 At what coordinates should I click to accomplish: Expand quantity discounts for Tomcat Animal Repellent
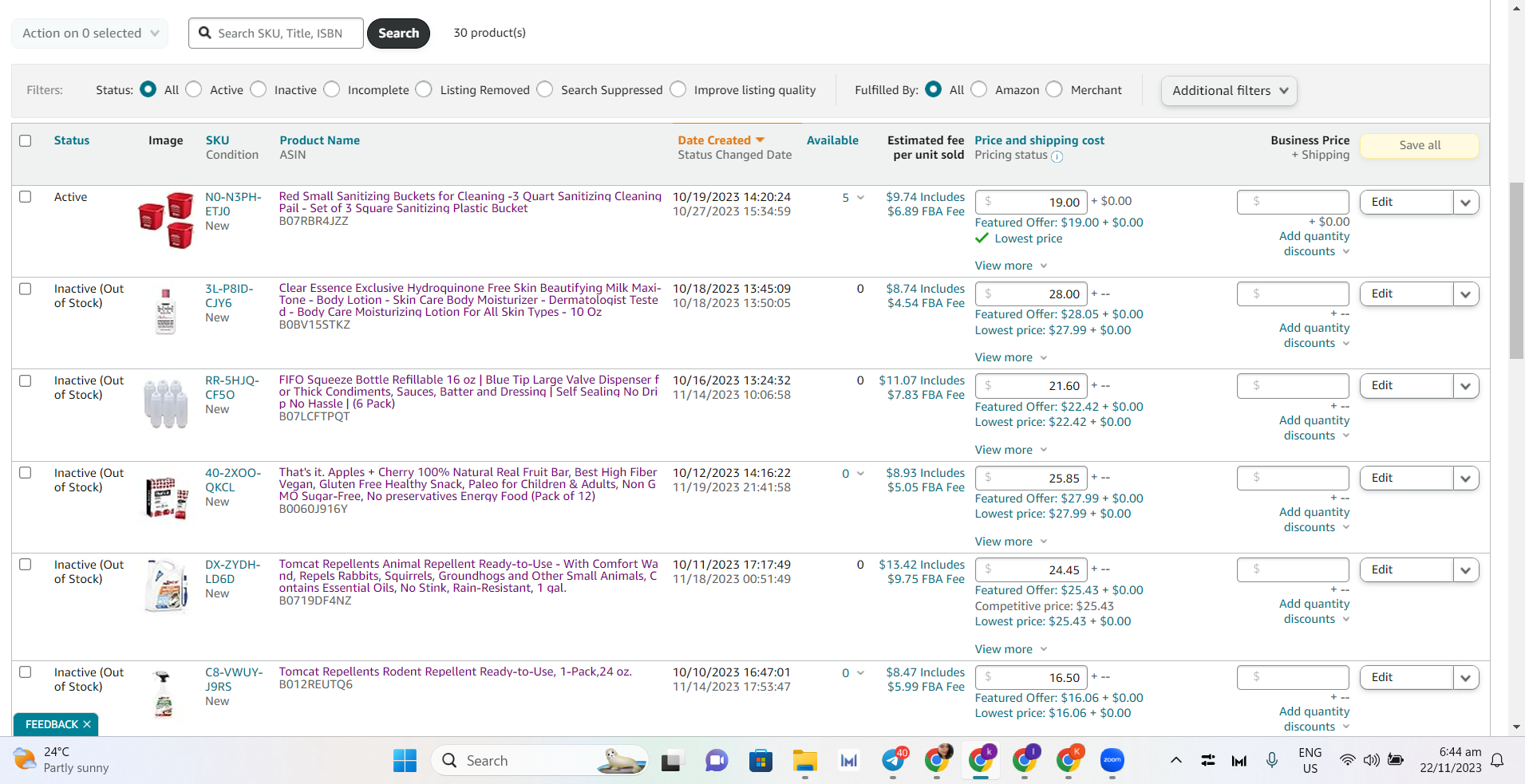(1314, 612)
